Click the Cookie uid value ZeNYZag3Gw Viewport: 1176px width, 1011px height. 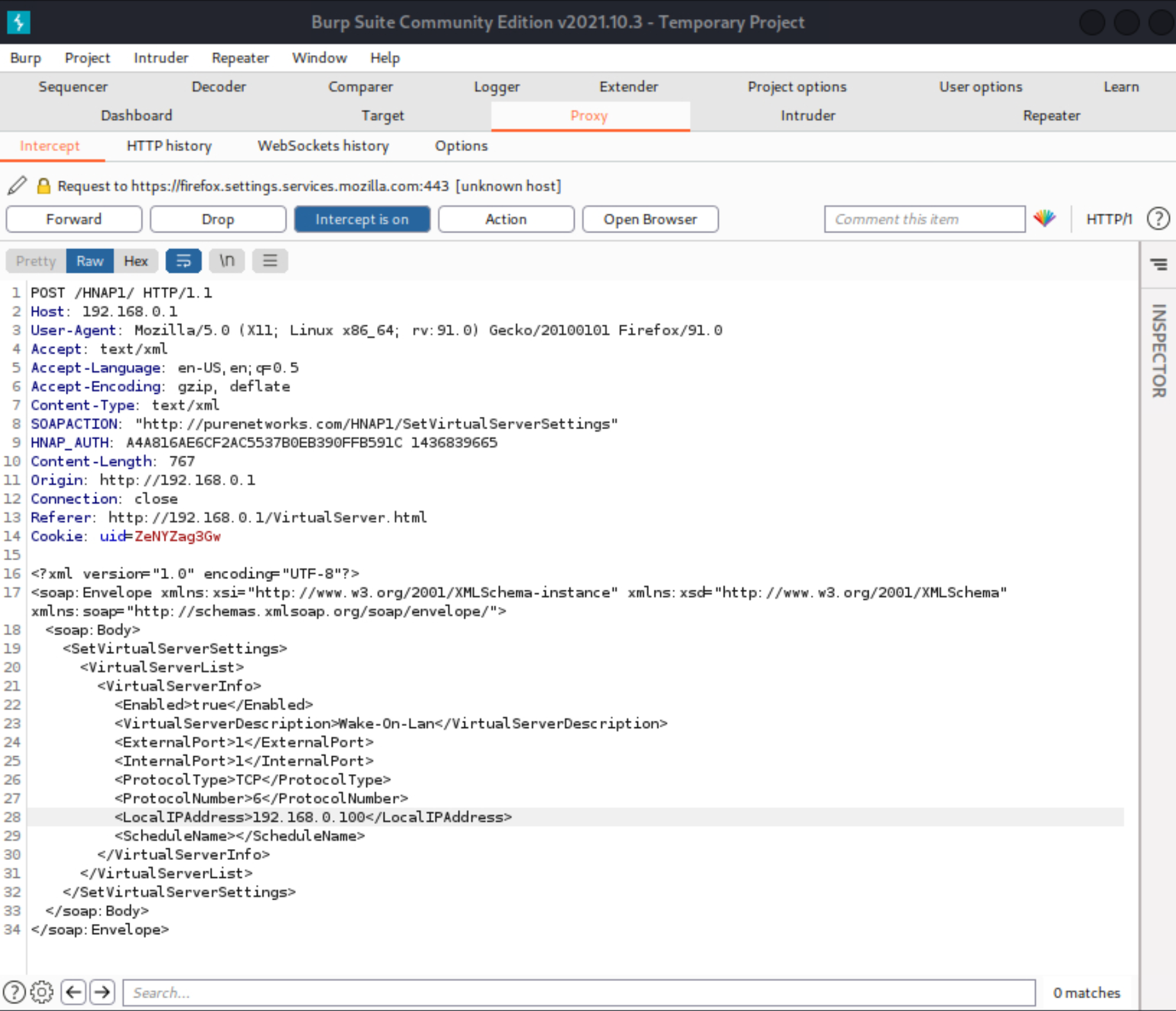[177, 536]
